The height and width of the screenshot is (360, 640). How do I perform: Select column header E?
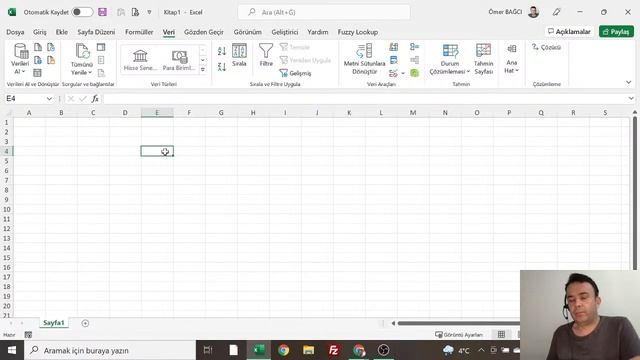157,113
